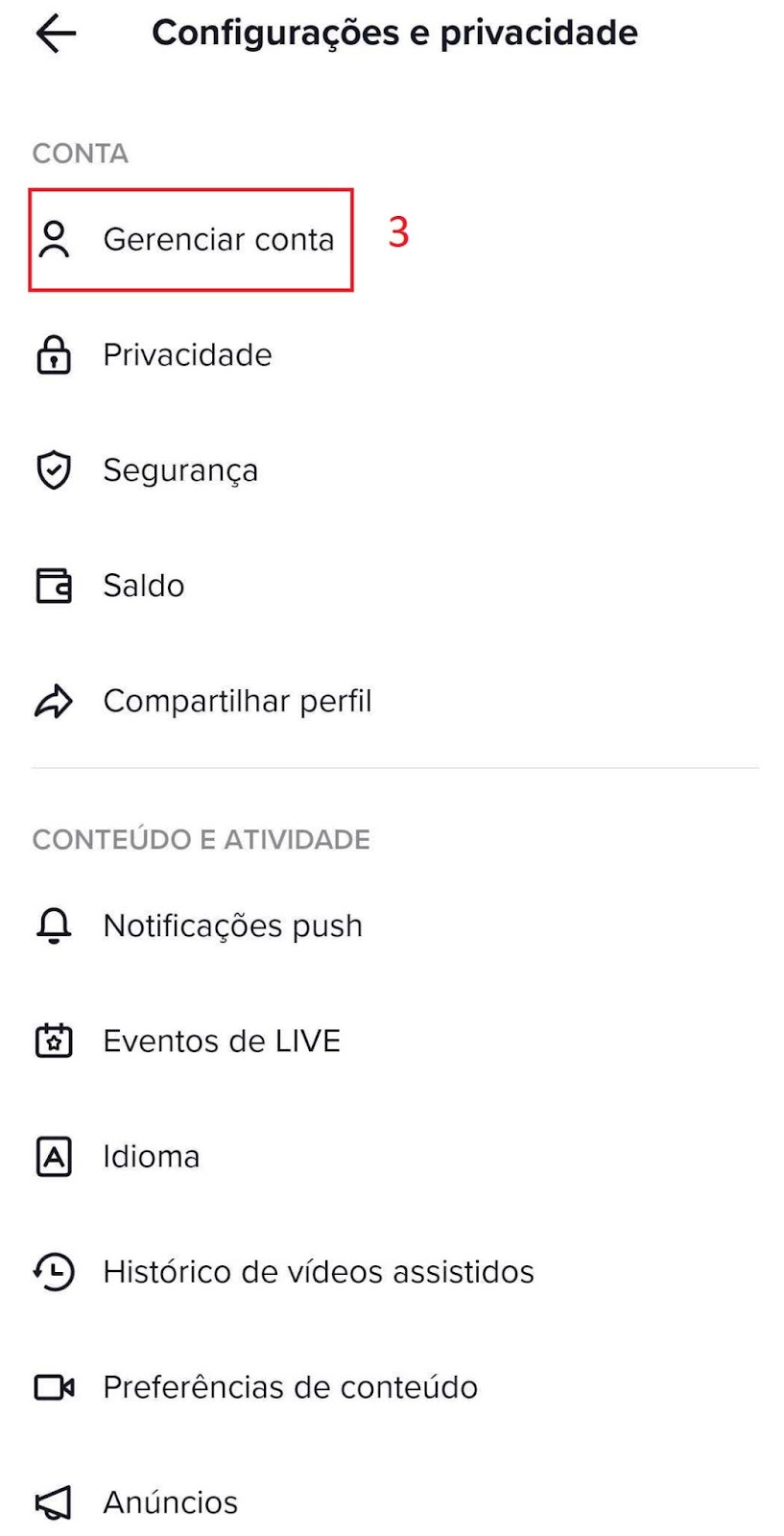The width and height of the screenshot is (784, 1536).
Task: Open Notificações push settings
Action: (232, 925)
